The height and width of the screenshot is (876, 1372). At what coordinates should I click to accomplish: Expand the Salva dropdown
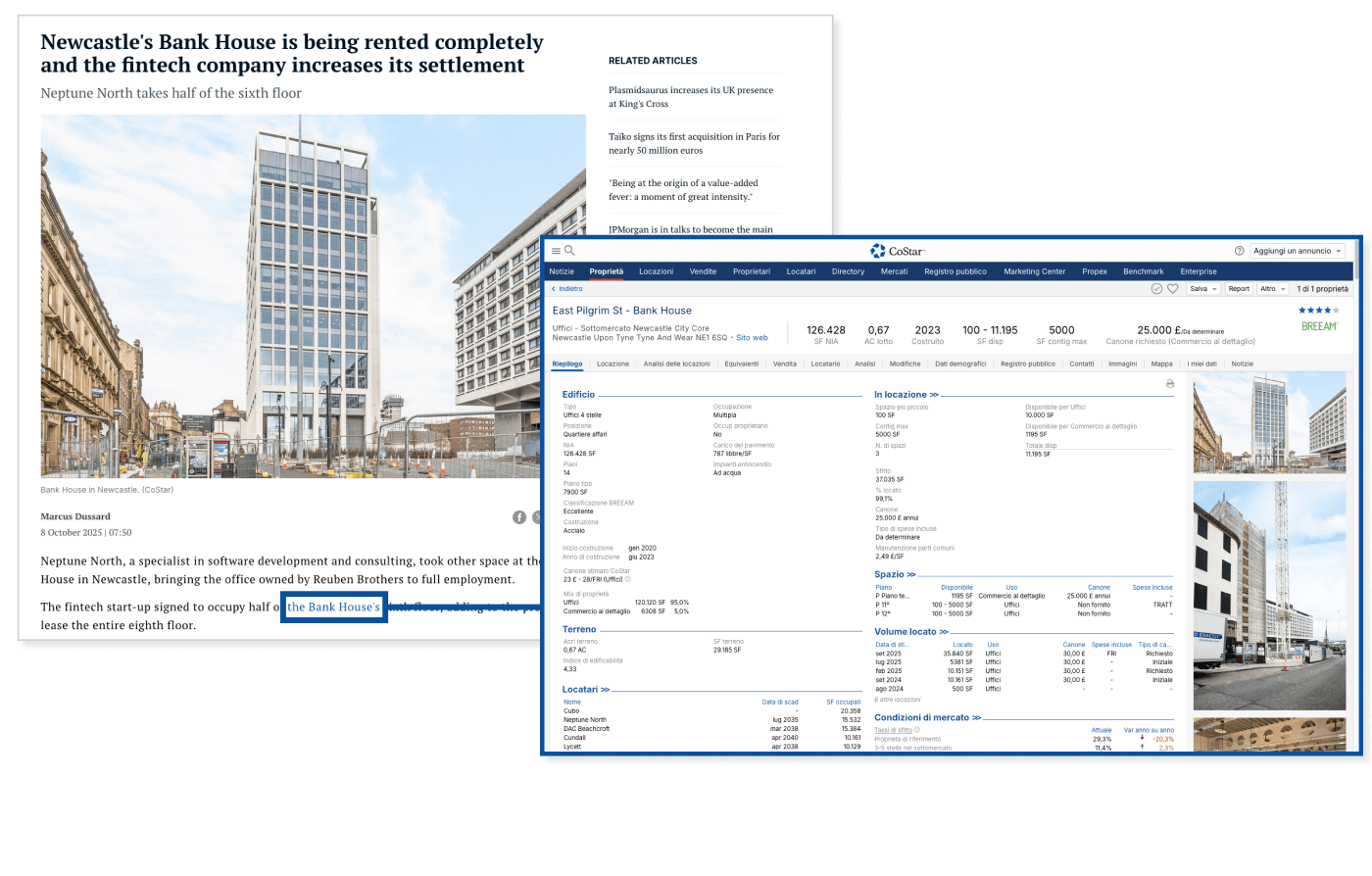pyautogui.click(x=1202, y=289)
